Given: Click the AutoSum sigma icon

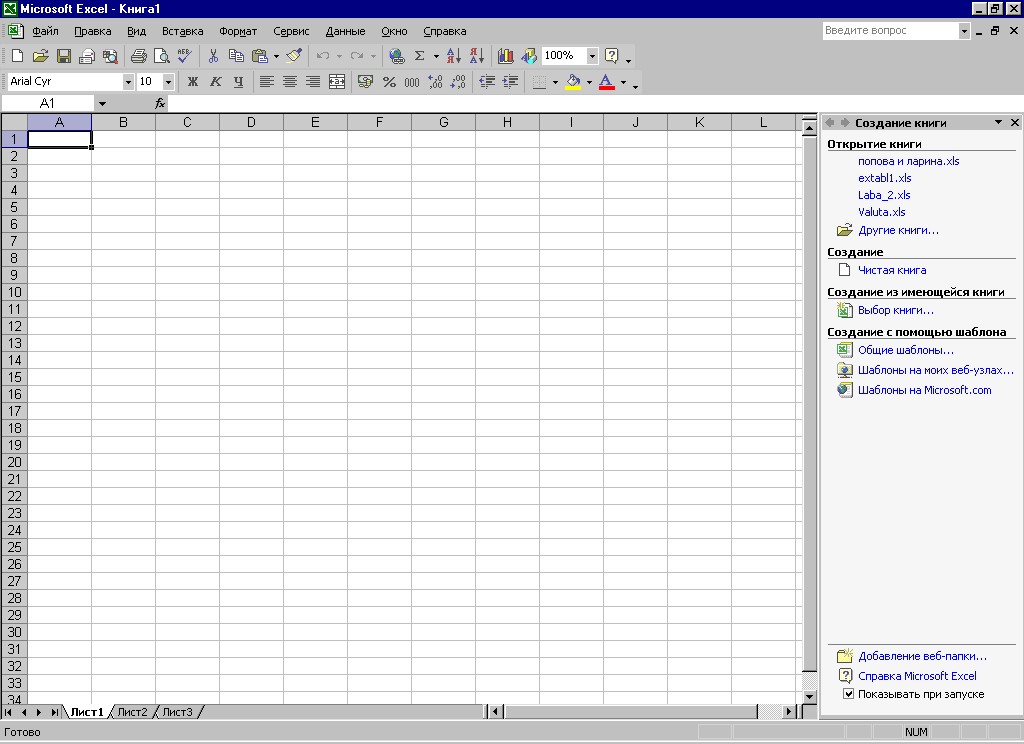Looking at the screenshot, I should pos(419,56).
